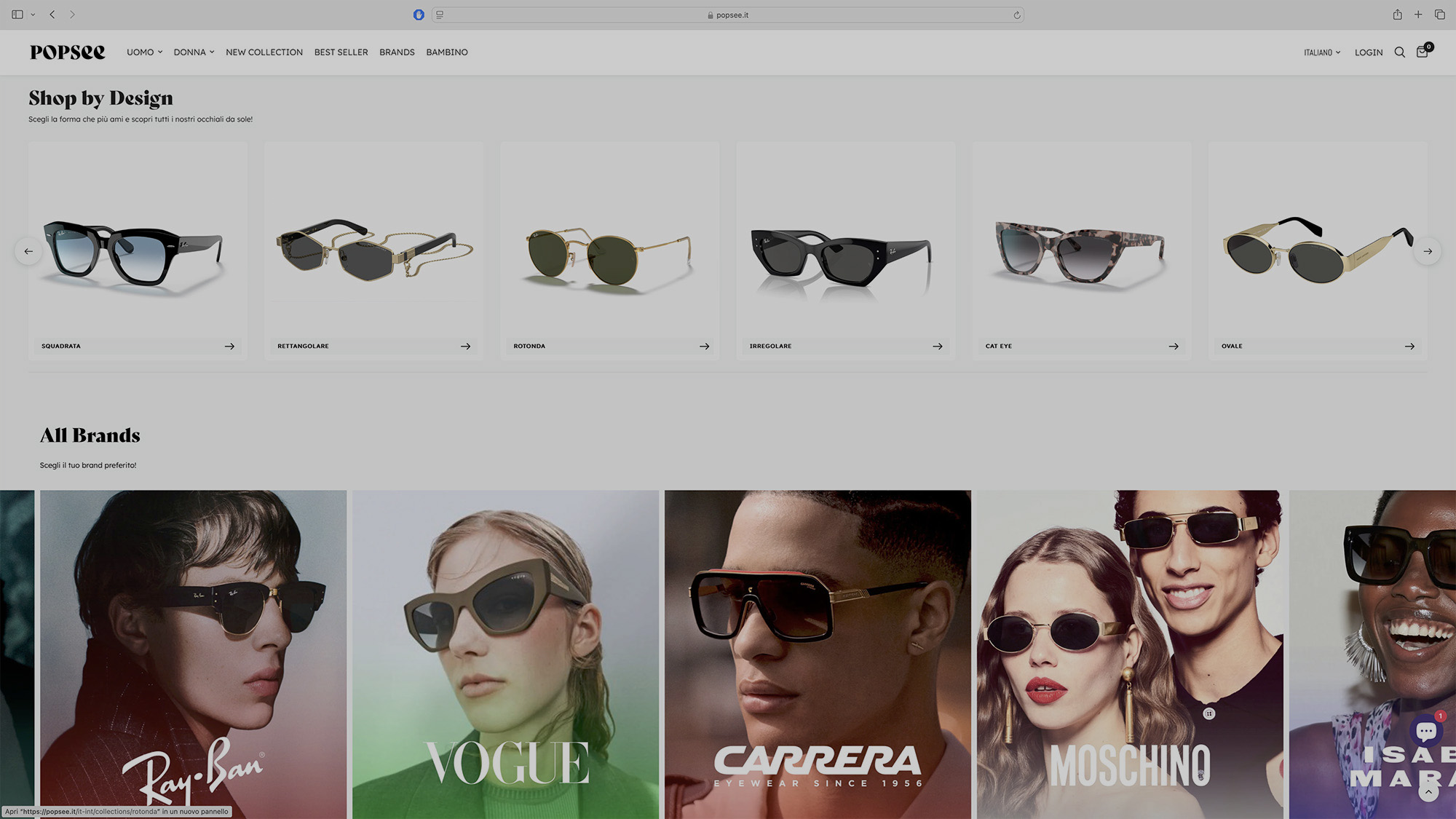Expand the UOMO dropdown menu
The image size is (1456, 819).
(144, 52)
